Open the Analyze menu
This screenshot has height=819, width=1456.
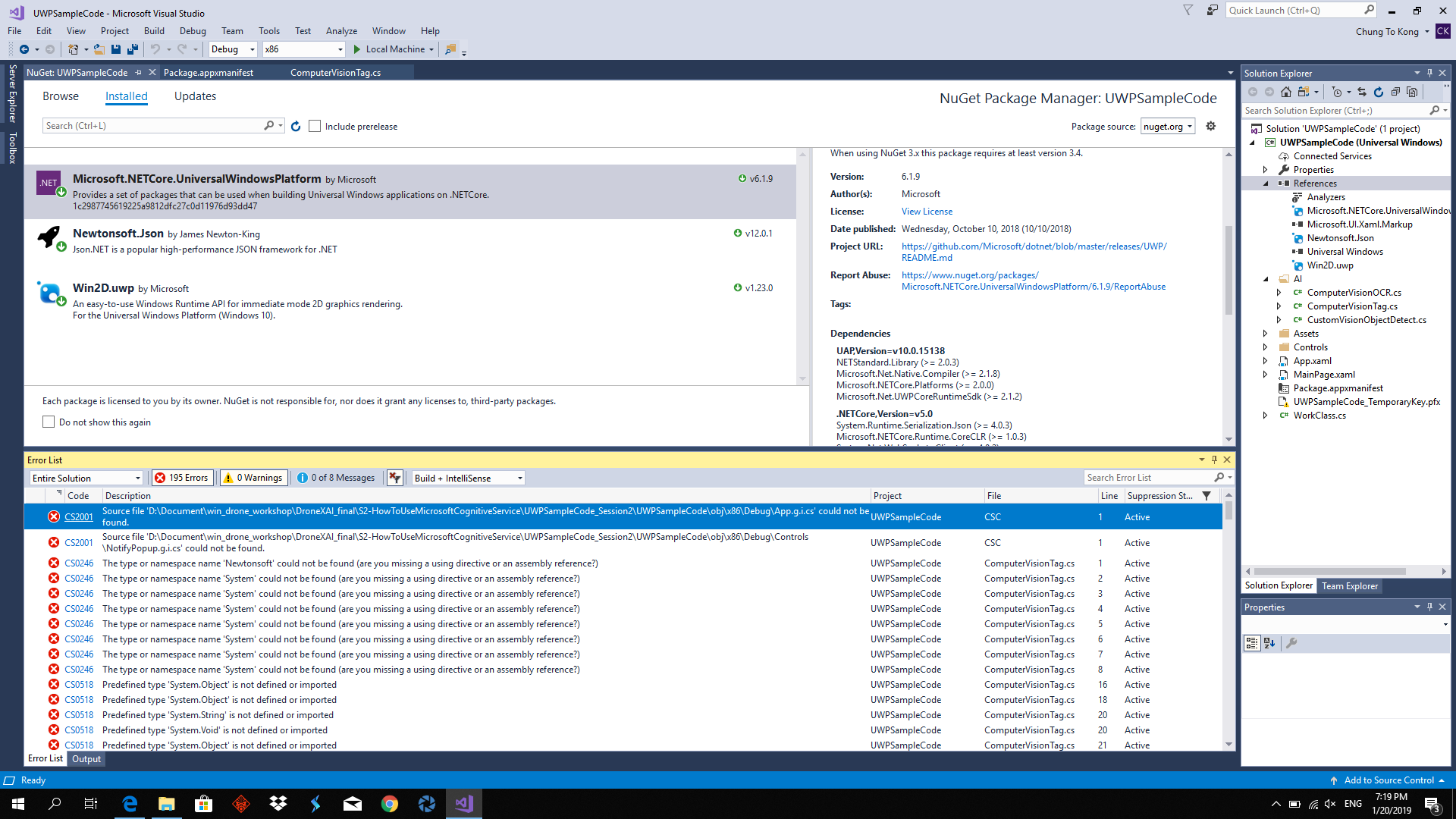(x=341, y=31)
